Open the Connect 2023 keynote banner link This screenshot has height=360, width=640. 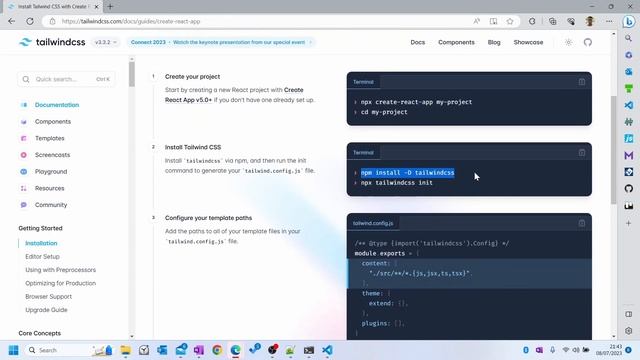point(220,42)
